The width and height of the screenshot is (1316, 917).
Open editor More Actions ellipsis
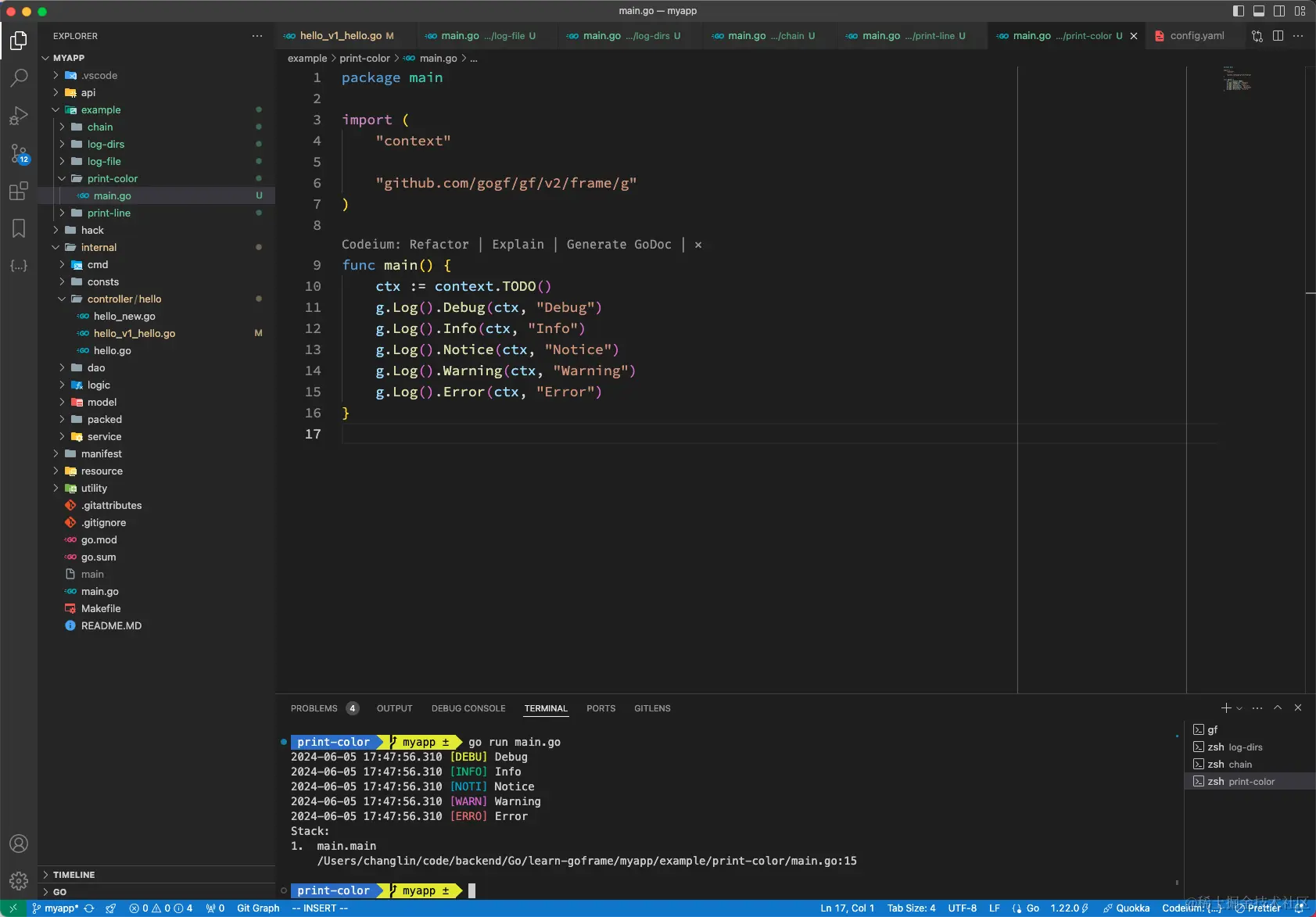1298,36
